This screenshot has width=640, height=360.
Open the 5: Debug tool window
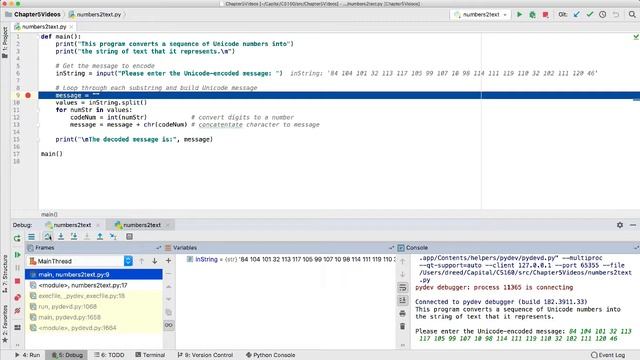[x=67, y=355]
